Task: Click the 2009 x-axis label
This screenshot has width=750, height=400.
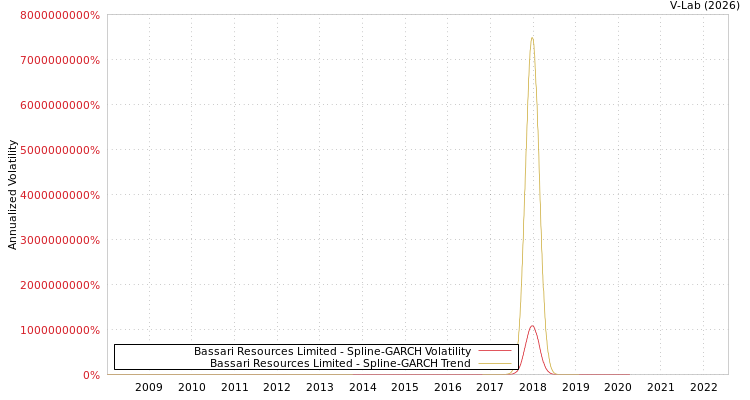Action: [x=149, y=387]
